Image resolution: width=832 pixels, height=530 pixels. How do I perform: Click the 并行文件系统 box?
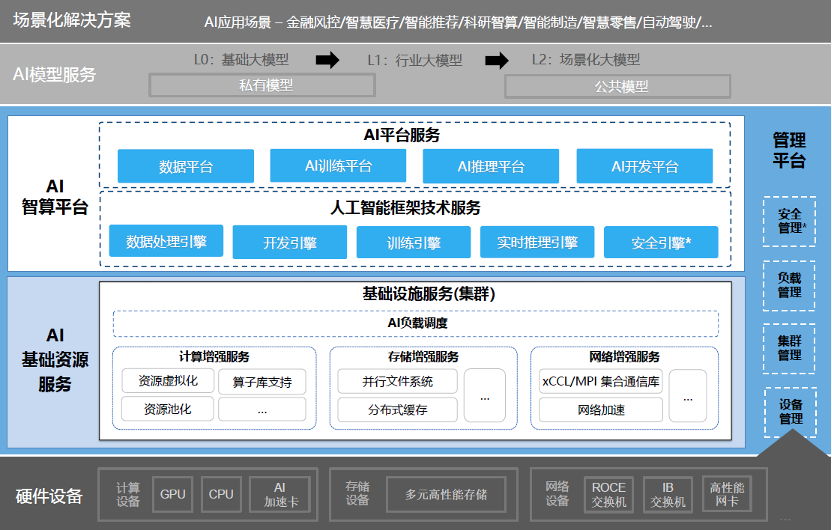397,381
